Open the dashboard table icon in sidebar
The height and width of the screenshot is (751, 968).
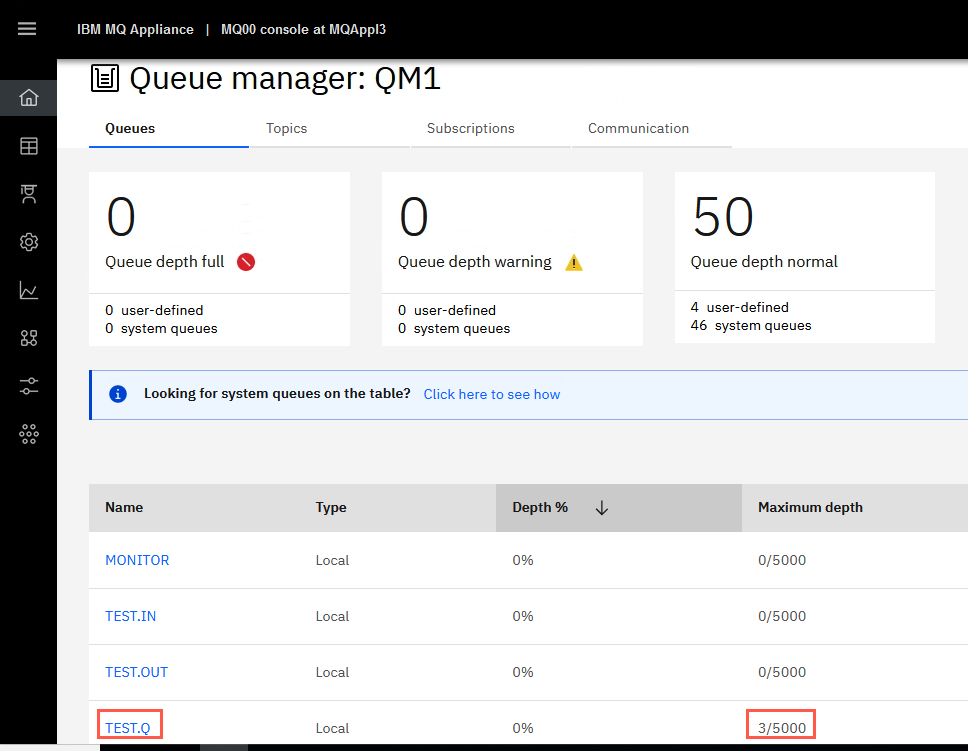coord(28,146)
